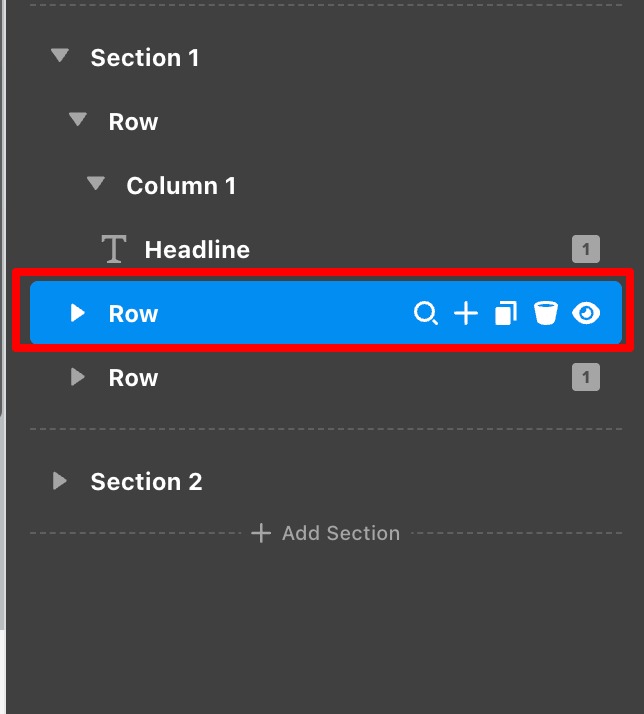
Task: Click the Add Section button
Action: coord(326,533)
